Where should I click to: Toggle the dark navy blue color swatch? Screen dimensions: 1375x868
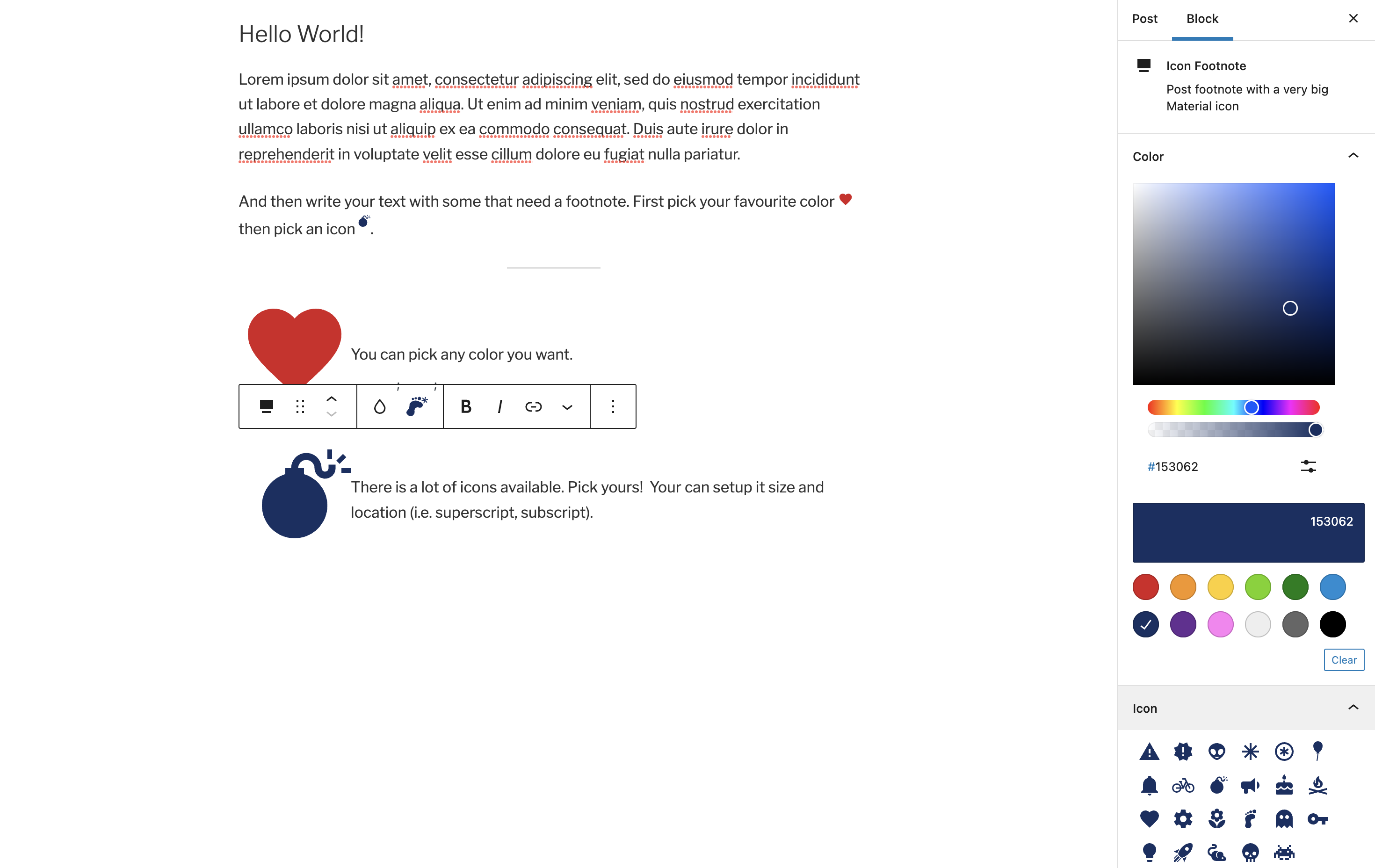point(1146,624)
